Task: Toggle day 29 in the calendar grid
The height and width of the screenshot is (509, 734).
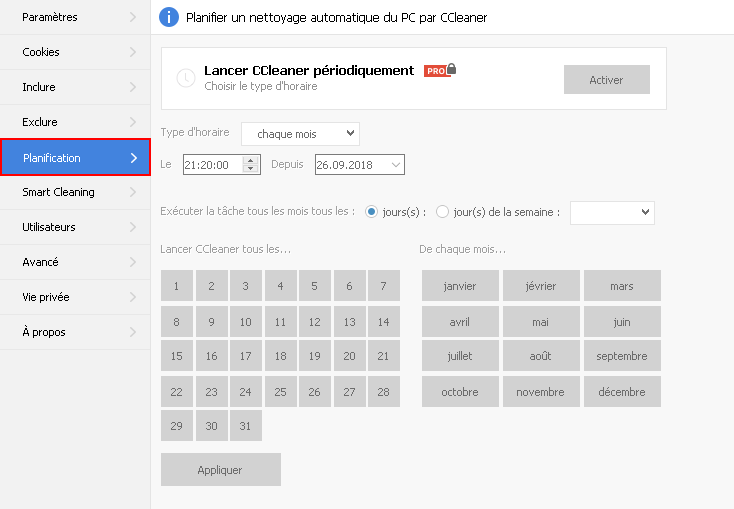Action: click(x=176, y=426)
